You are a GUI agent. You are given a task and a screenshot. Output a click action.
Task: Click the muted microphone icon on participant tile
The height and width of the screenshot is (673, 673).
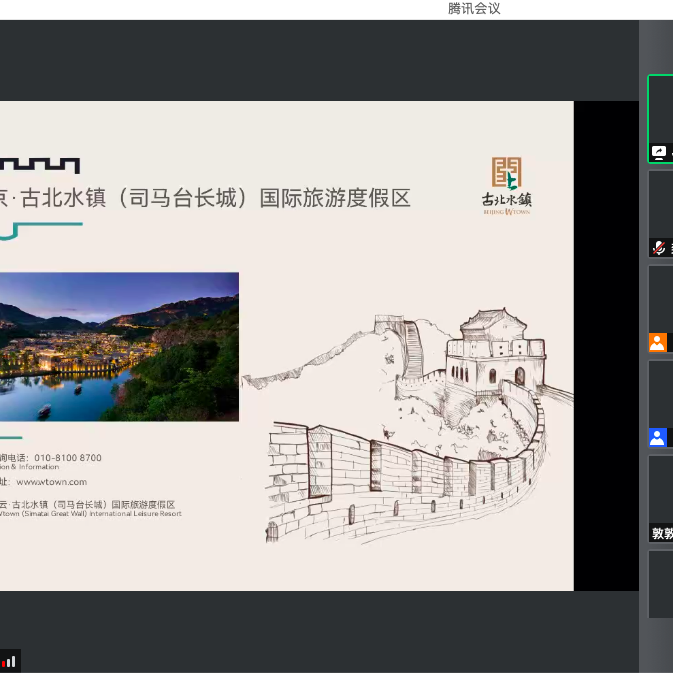click(x=658, y=248)
